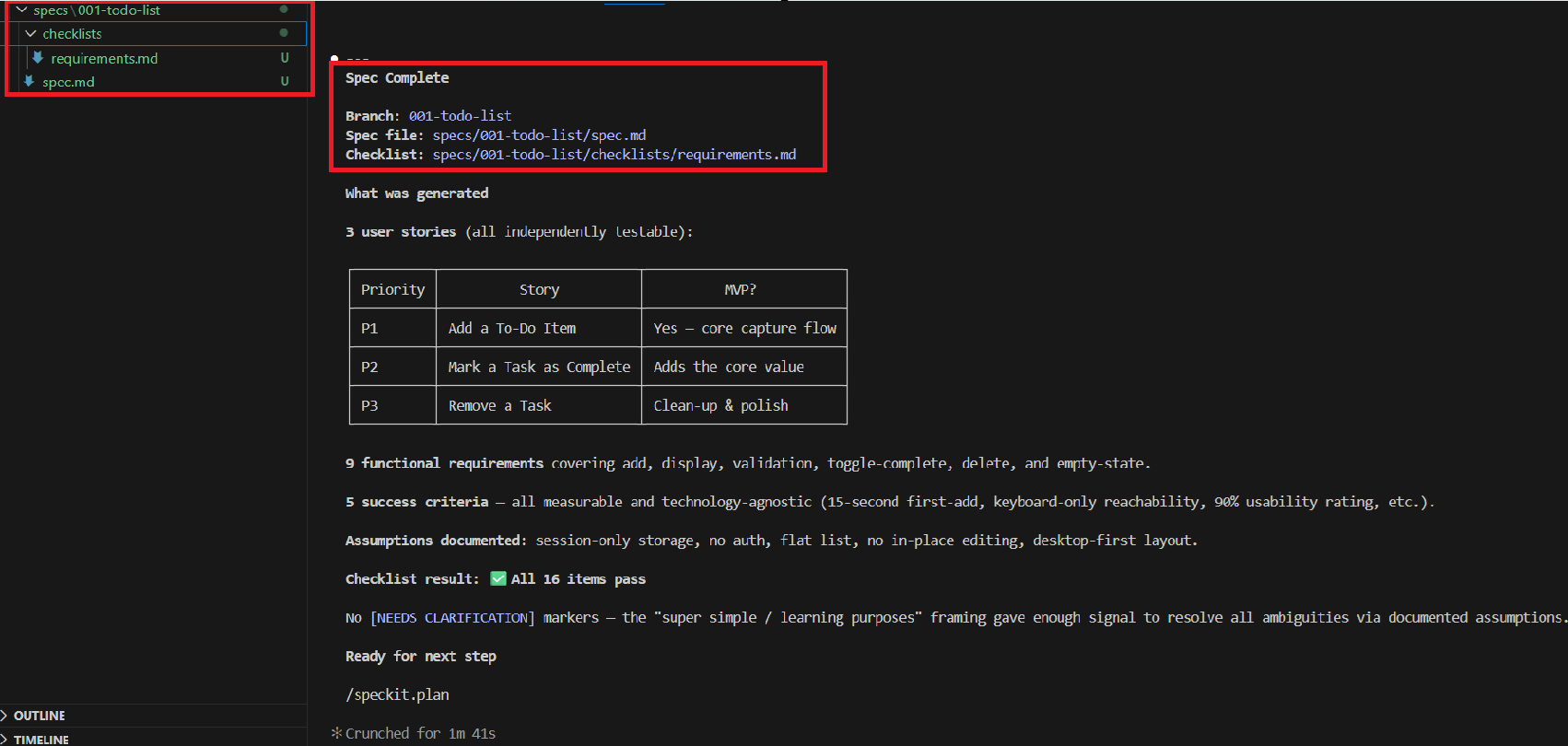The height and width of the screenshot is (746, 1568).
Task: Open the specs/001-todo-list/spec.md link
Action: pos(539,135)
